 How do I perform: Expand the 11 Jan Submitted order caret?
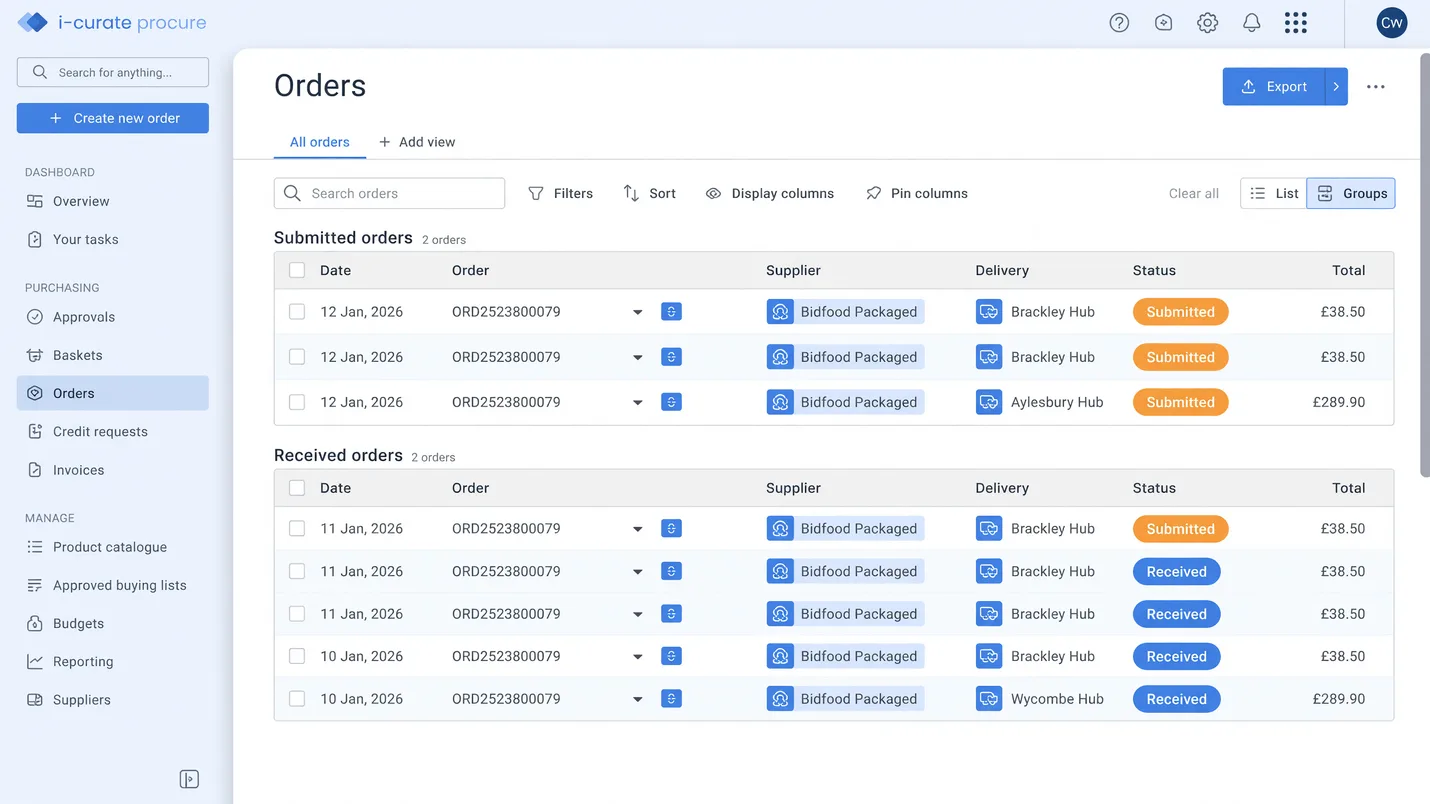(637, 530)
